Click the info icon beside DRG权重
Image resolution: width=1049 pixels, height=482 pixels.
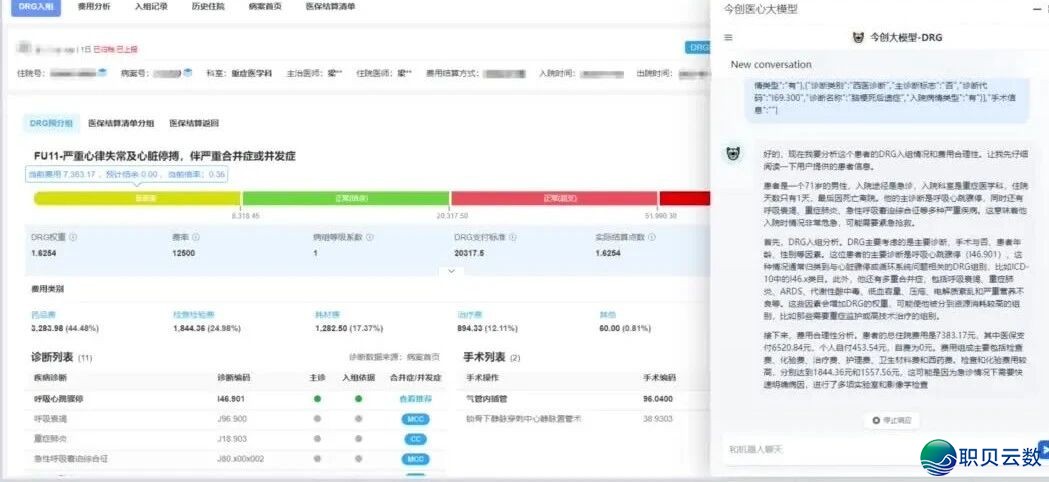click(x=72, y=238)
